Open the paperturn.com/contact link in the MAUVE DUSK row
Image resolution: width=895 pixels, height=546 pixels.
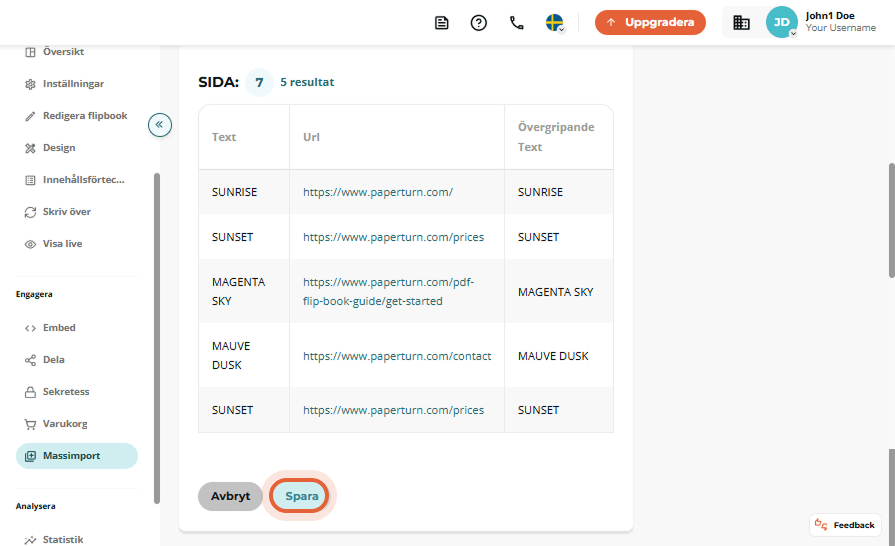pos(397,356)
